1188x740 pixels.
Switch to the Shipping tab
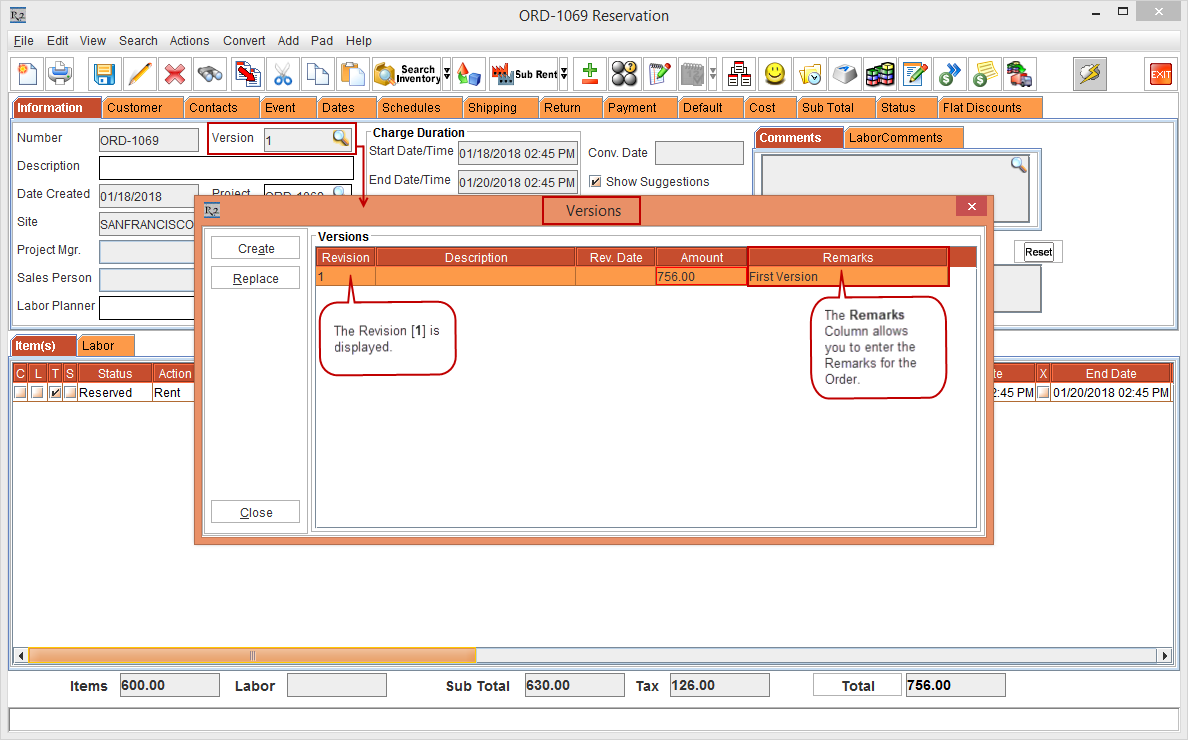492,108
